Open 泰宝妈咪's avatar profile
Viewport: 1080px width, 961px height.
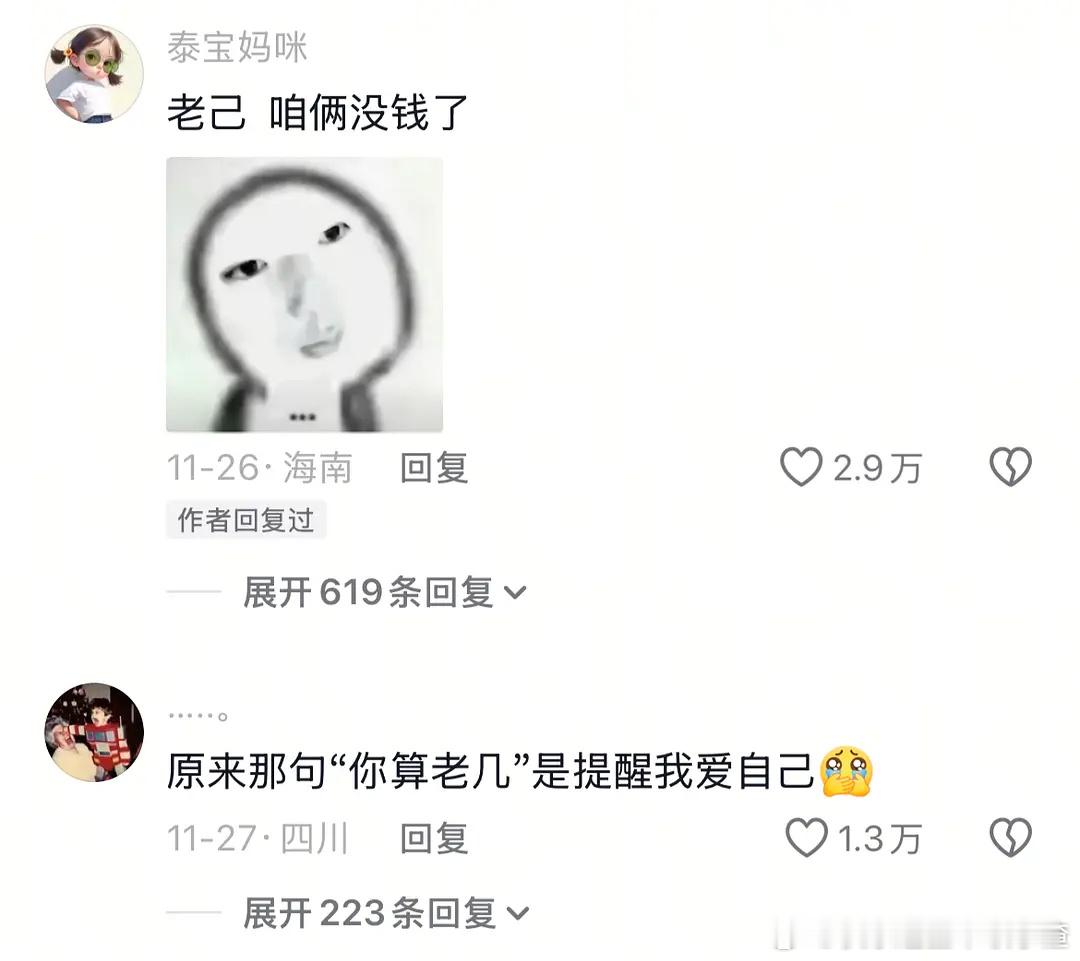[94, 74]
